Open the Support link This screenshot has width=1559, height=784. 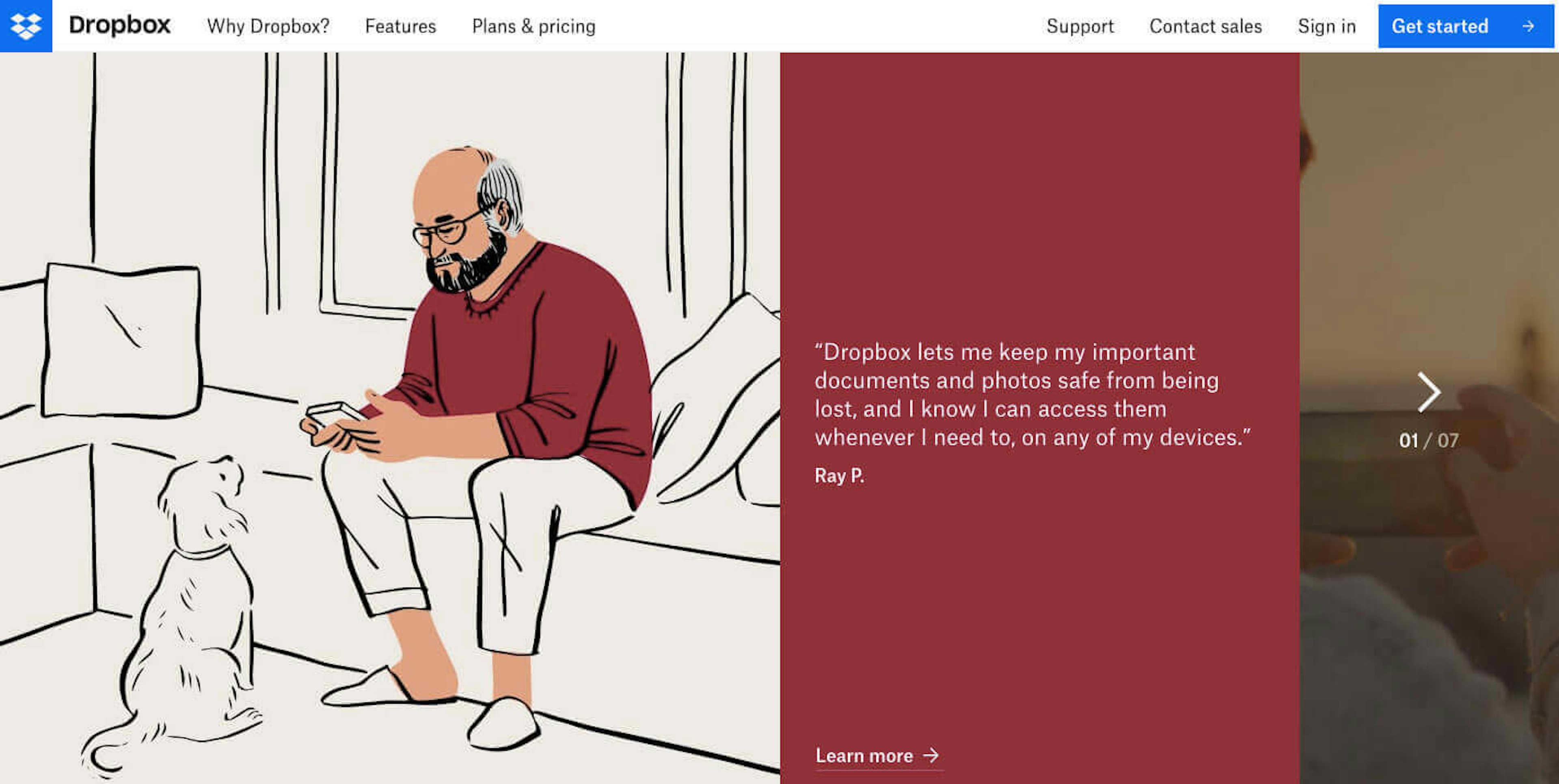(1080, 26)
